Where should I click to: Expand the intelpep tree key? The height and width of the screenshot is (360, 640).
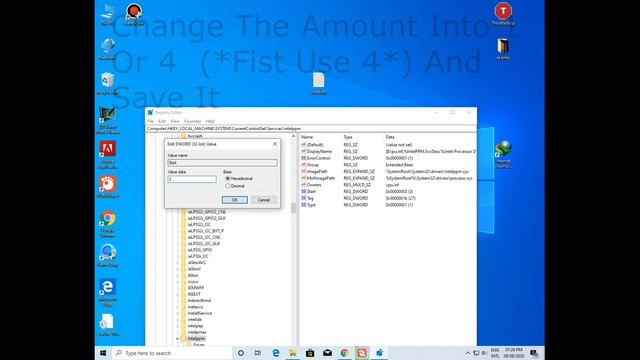(178, 326)
